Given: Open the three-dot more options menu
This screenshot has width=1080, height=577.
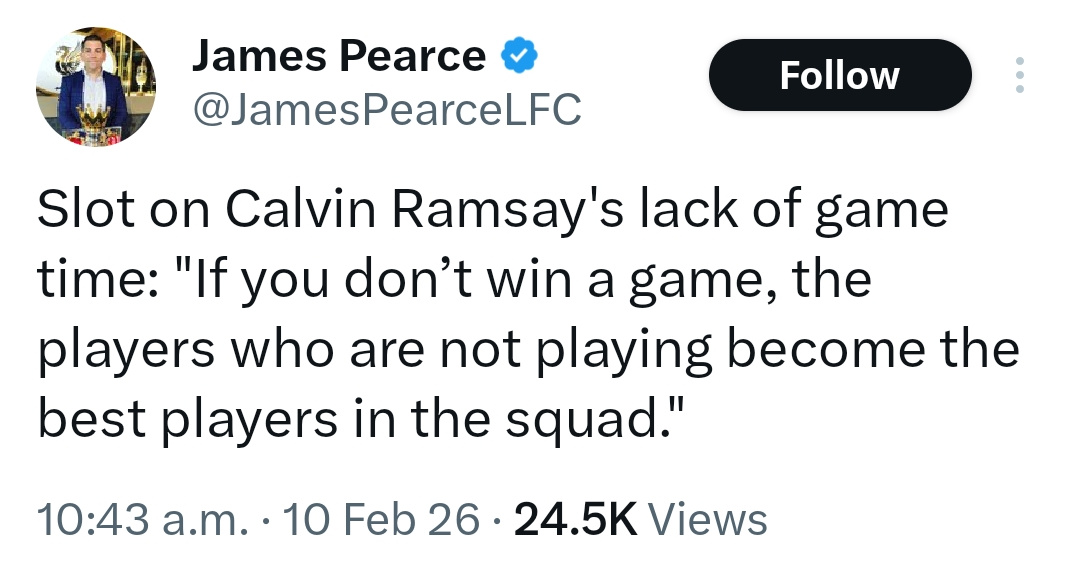Looking at the screenshot, I should (1019, 74).
